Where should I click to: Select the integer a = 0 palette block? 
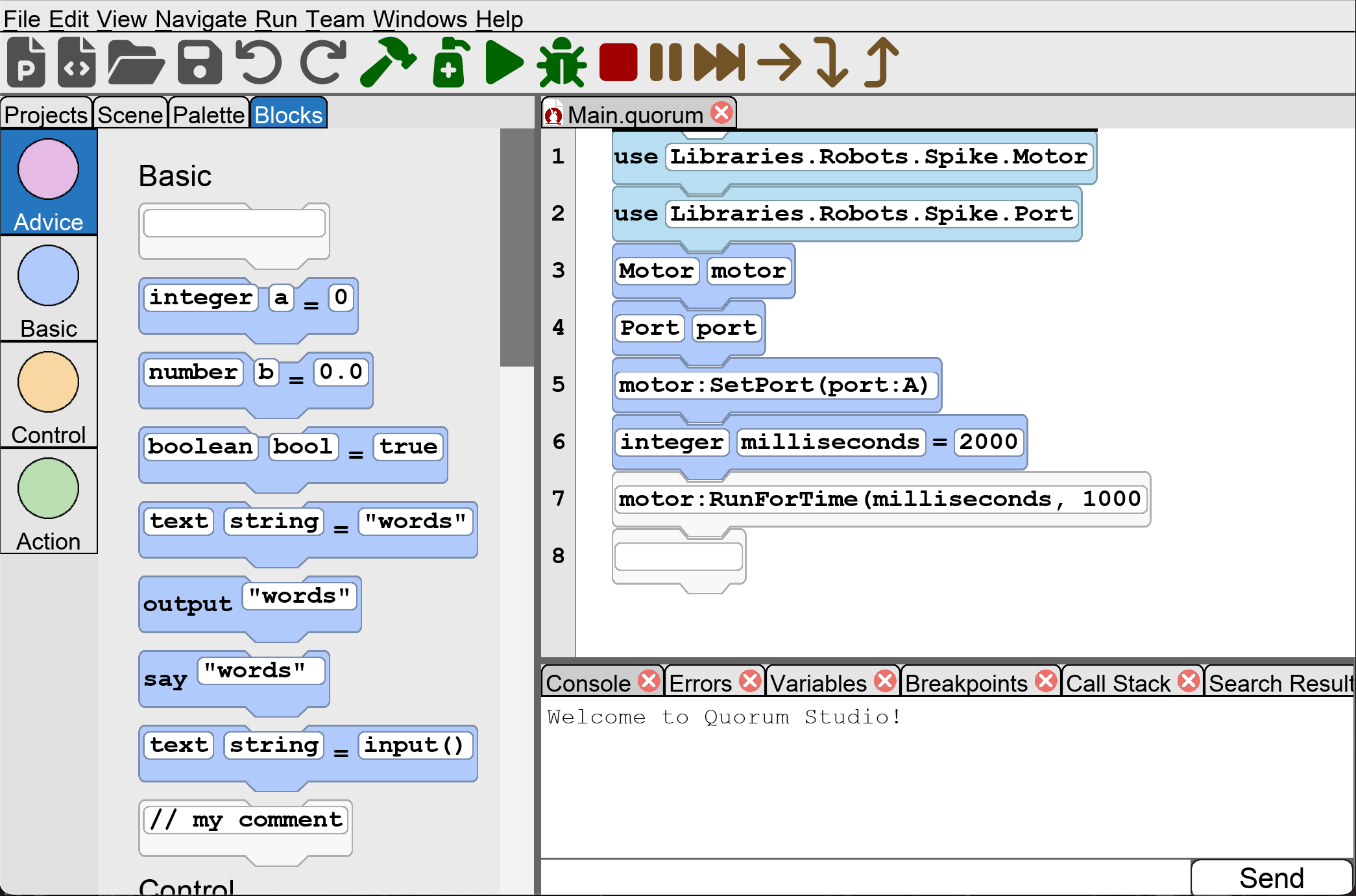coord(248,309)
